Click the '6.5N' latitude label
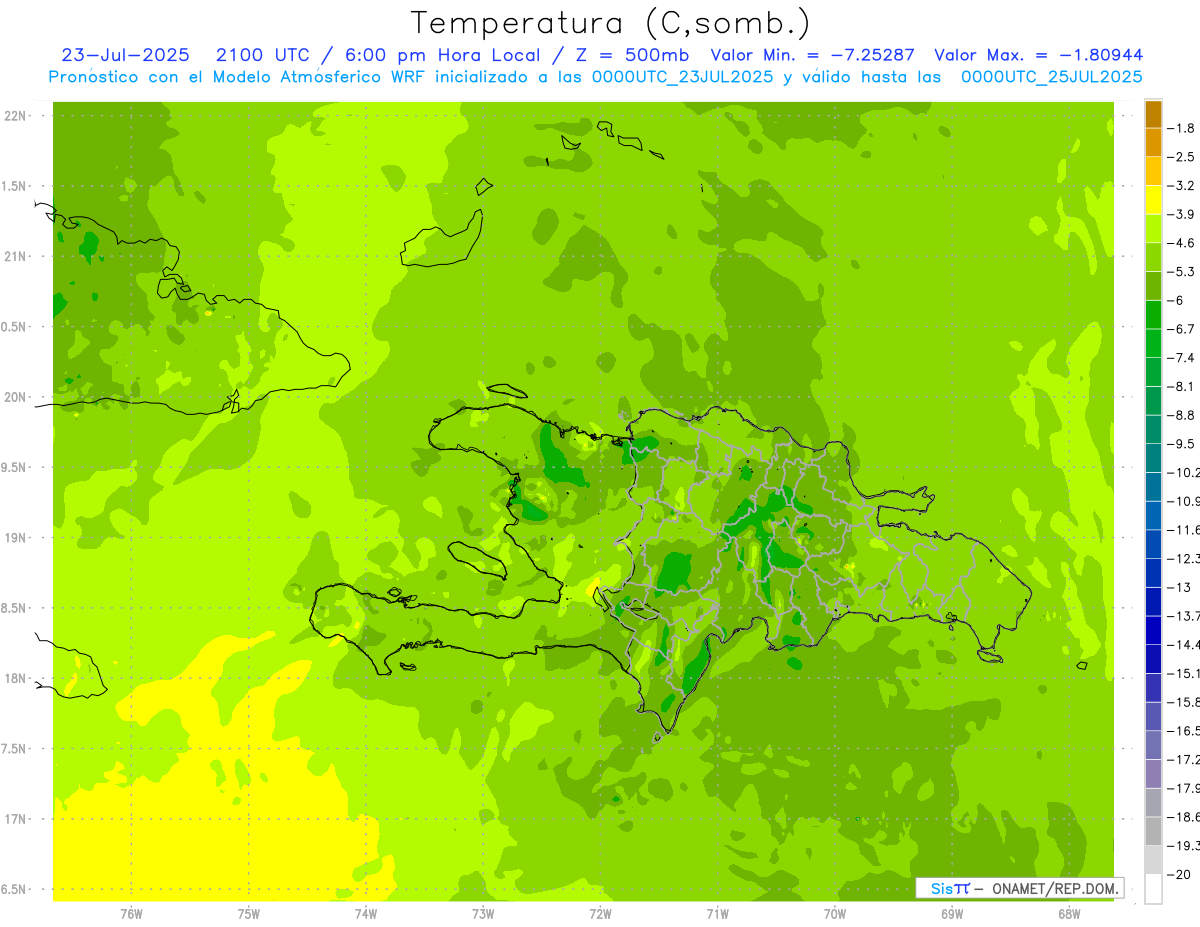Viewport: 1200px width, 927px height. coord(15,889)
